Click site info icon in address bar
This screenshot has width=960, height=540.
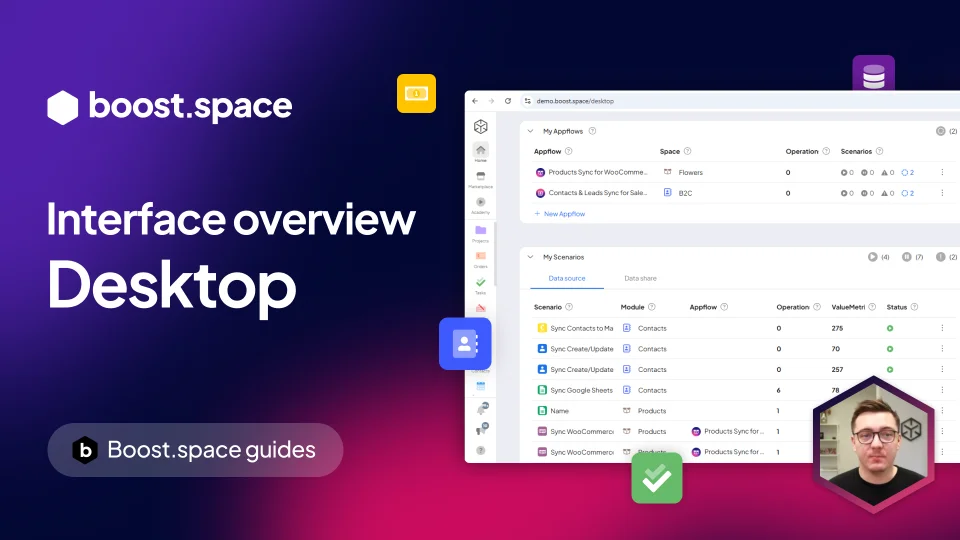click(x=527, y=101)
